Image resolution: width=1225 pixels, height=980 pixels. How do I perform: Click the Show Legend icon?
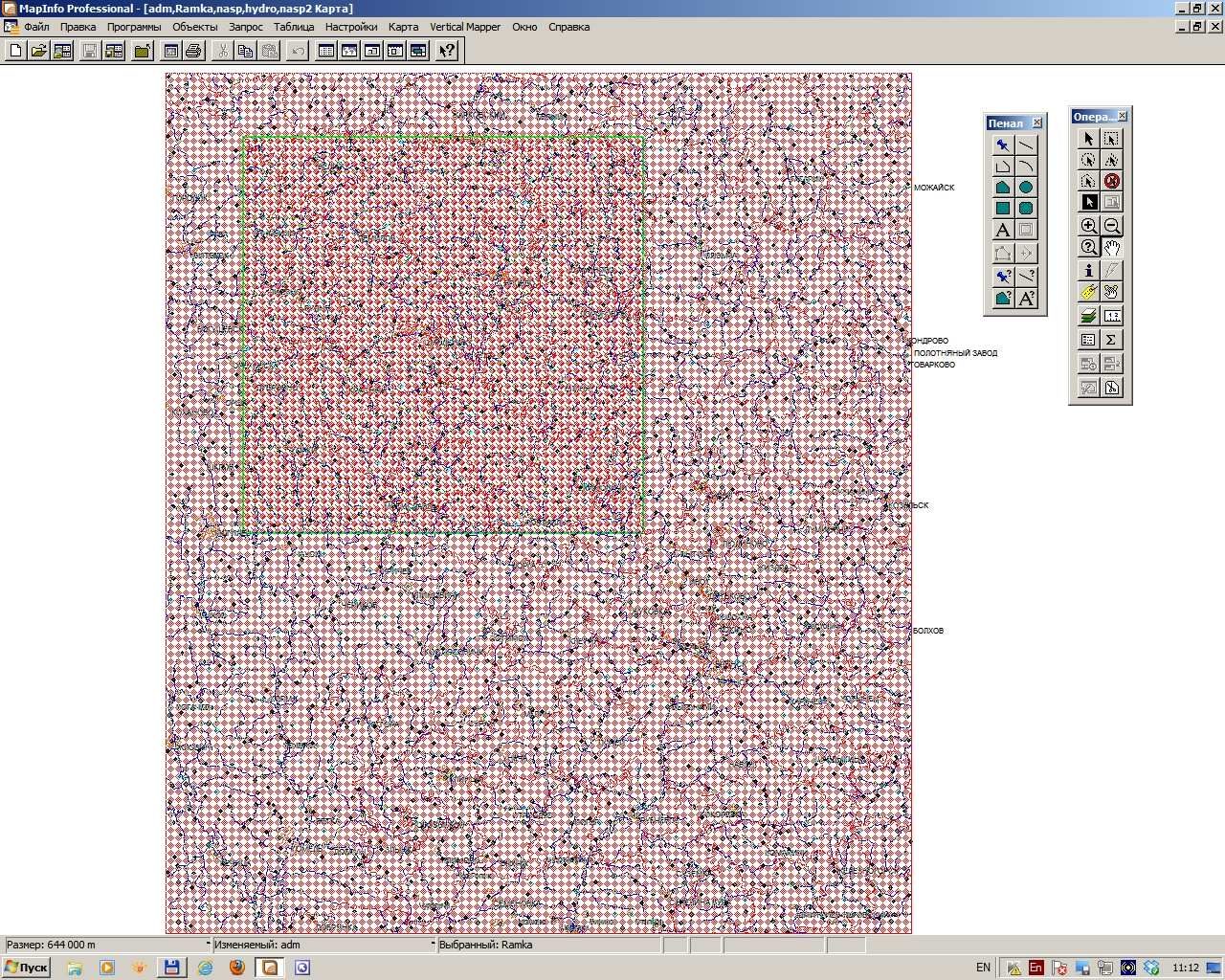[x=1088, y=340]
